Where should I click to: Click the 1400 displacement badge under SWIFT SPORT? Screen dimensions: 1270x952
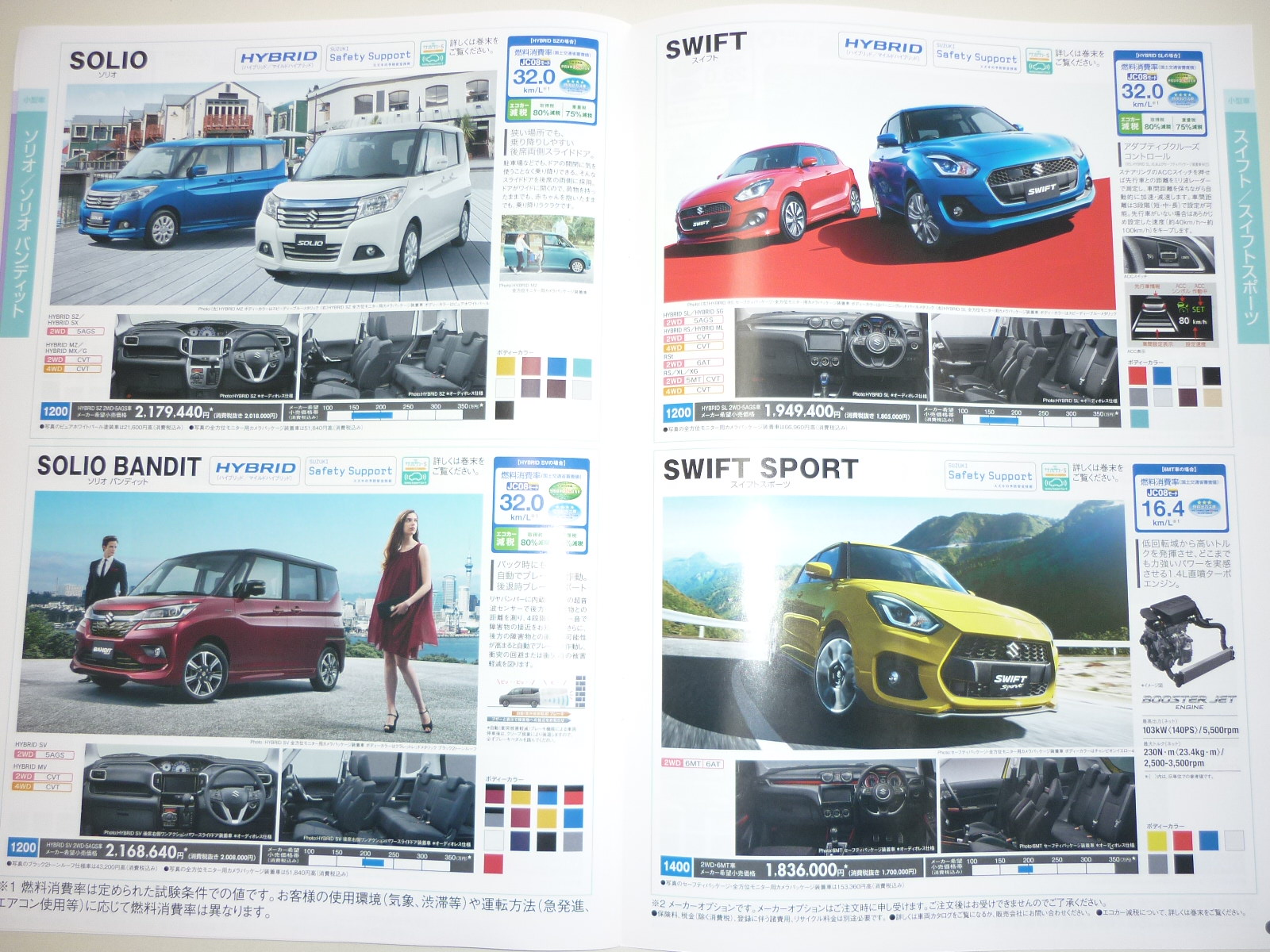pos(676,866)
